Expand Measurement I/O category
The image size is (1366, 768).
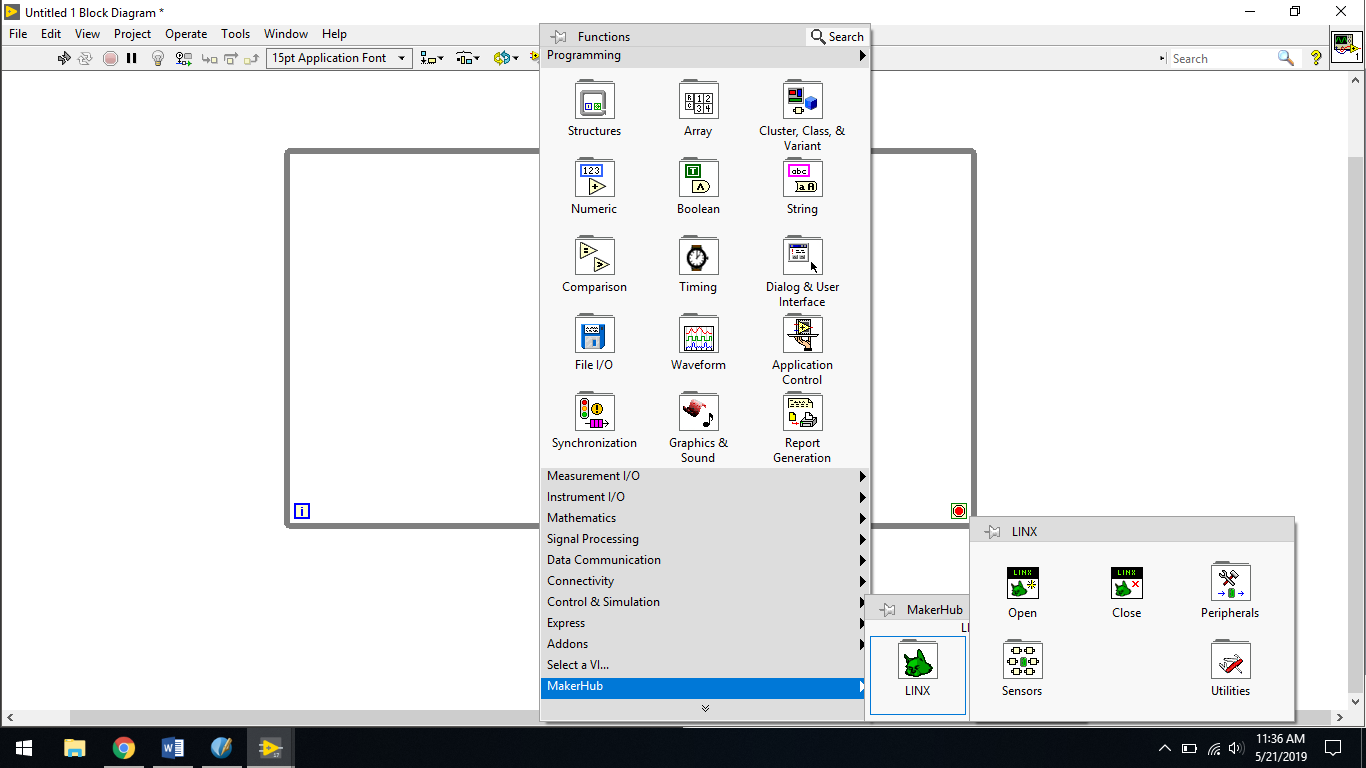(x=705, y=476)
